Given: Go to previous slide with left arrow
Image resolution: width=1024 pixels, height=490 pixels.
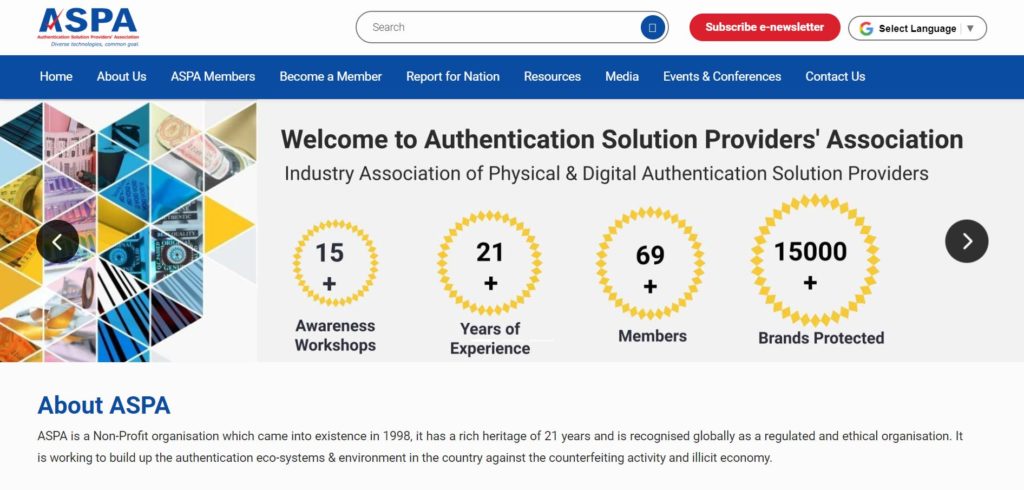Looking at the screenshot, I should [57, 242].
